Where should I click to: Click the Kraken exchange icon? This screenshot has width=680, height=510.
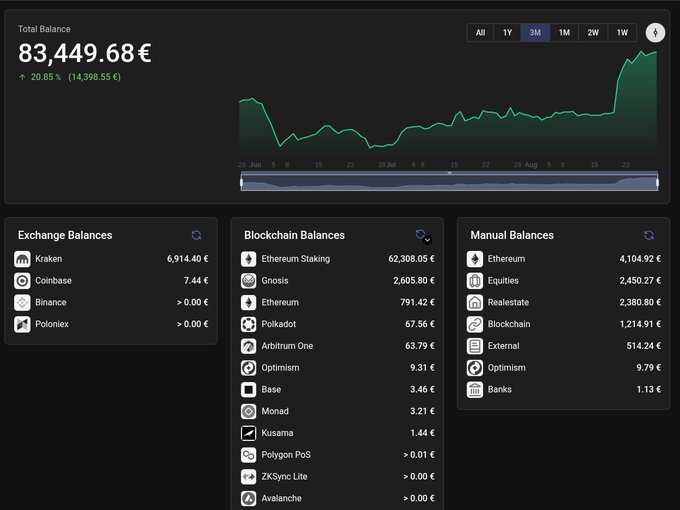(x=22, y=259)
